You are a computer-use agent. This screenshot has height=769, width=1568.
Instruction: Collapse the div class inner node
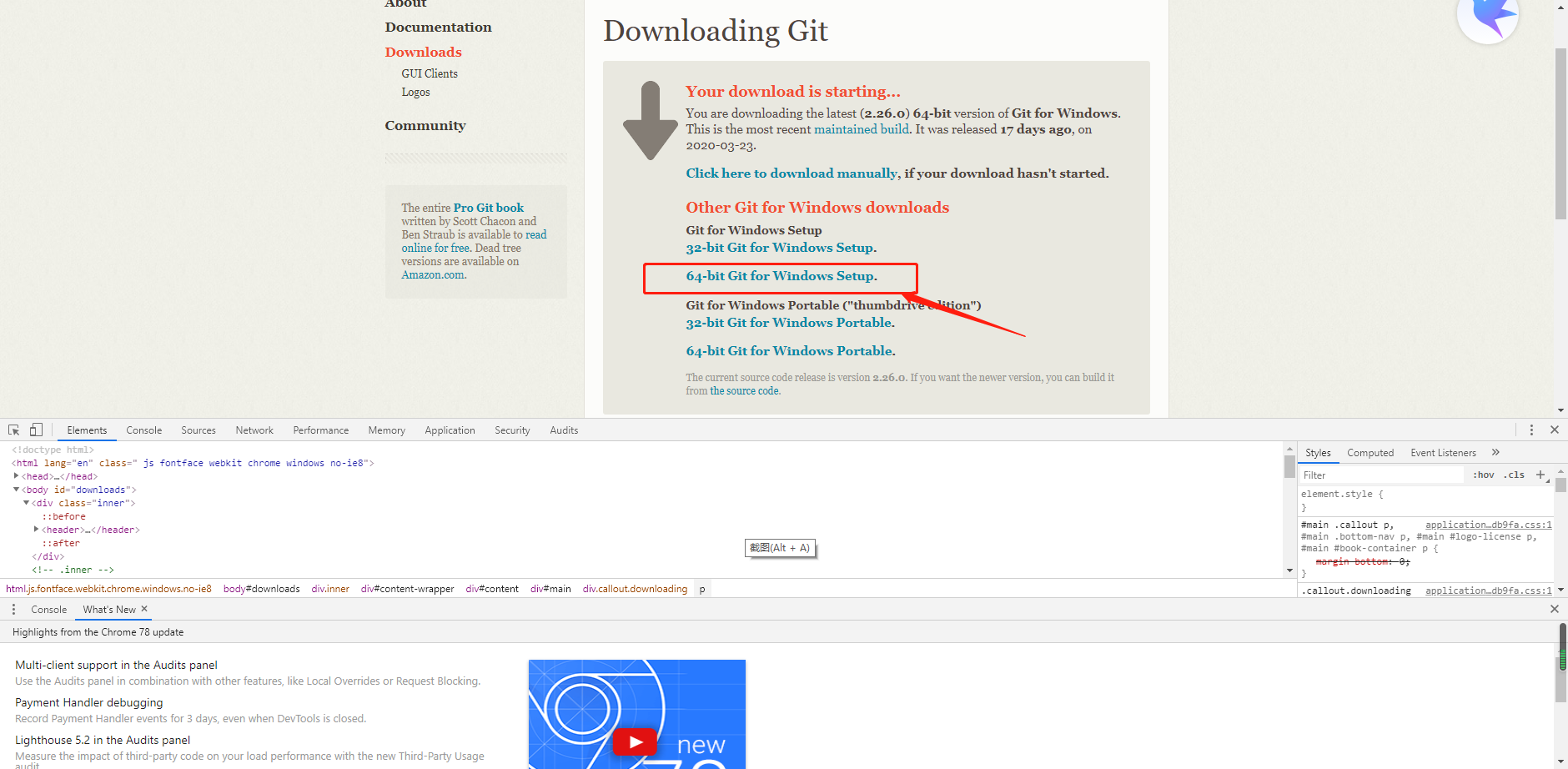coord(27,503)
